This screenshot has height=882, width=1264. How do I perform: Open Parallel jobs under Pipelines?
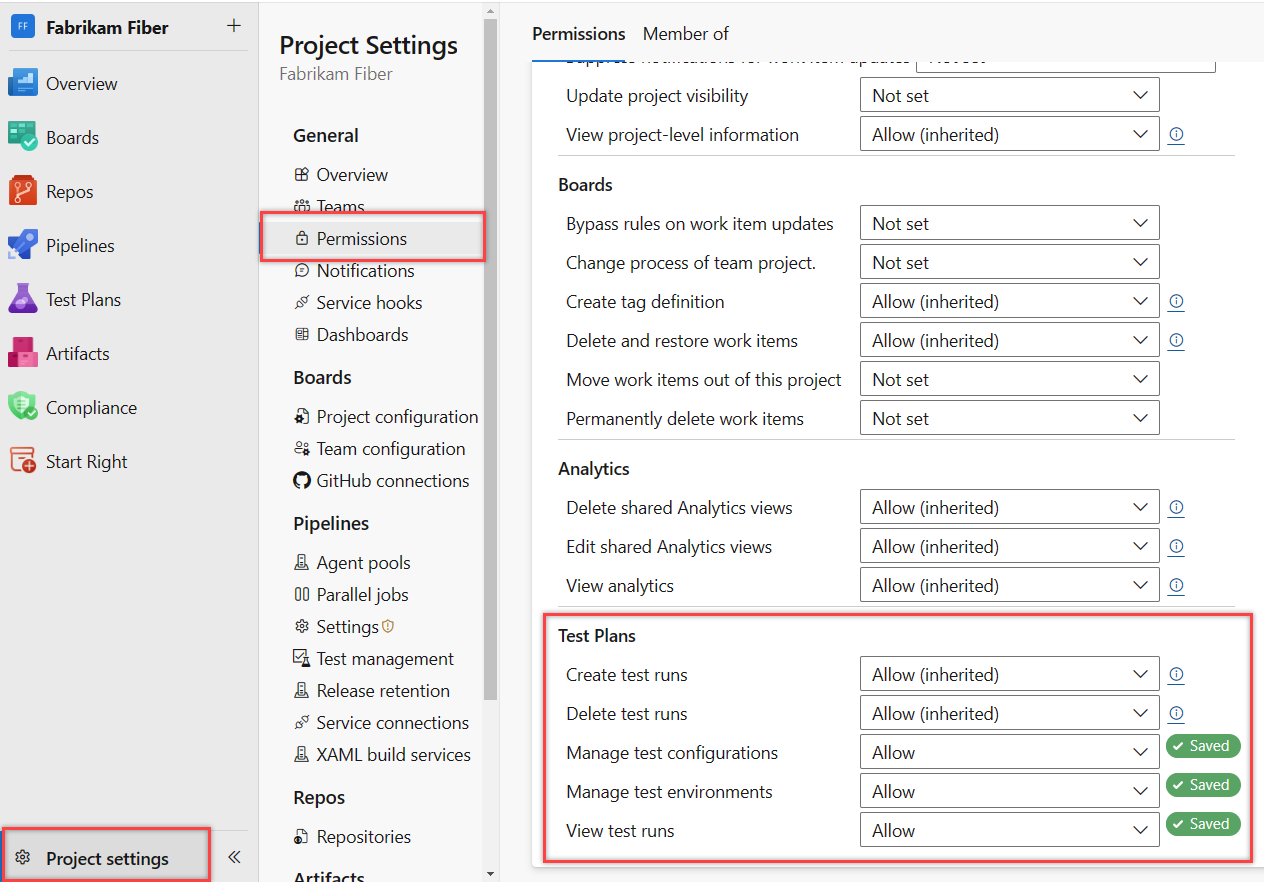363,595
